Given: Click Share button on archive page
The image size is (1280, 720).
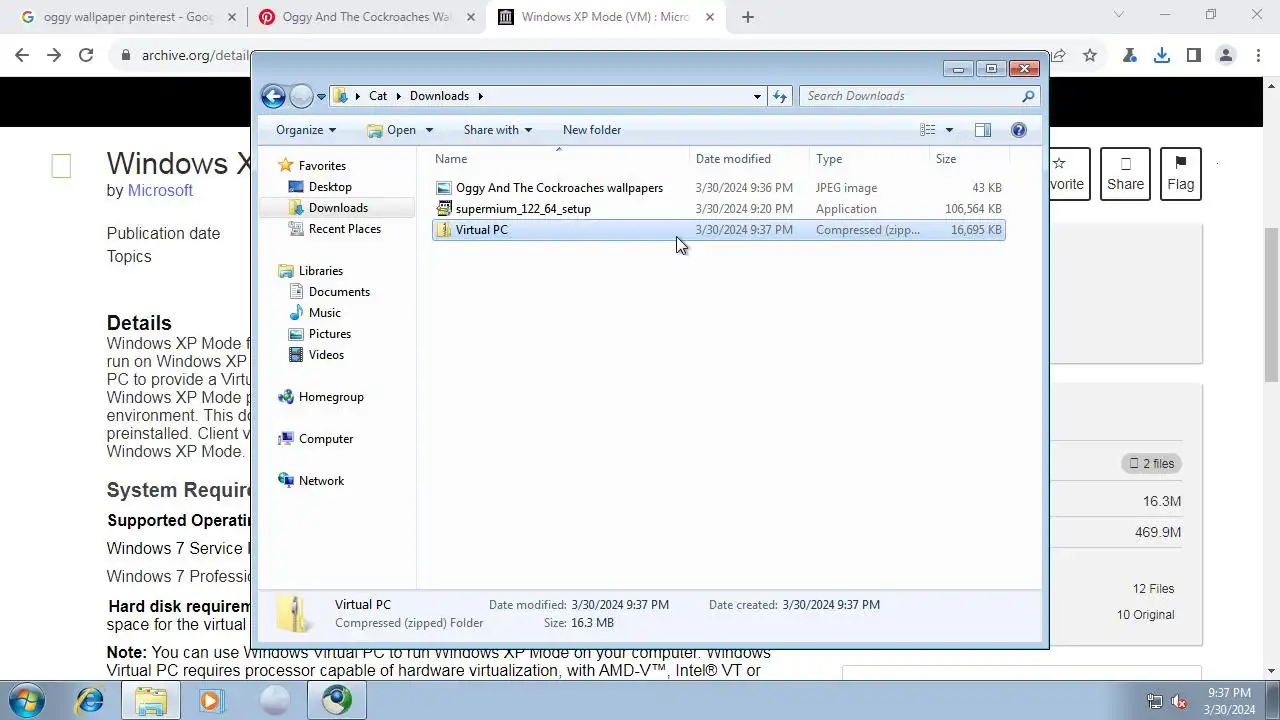Looking at the screenshot, I should pyautogui.click(x=1125, y=174).
